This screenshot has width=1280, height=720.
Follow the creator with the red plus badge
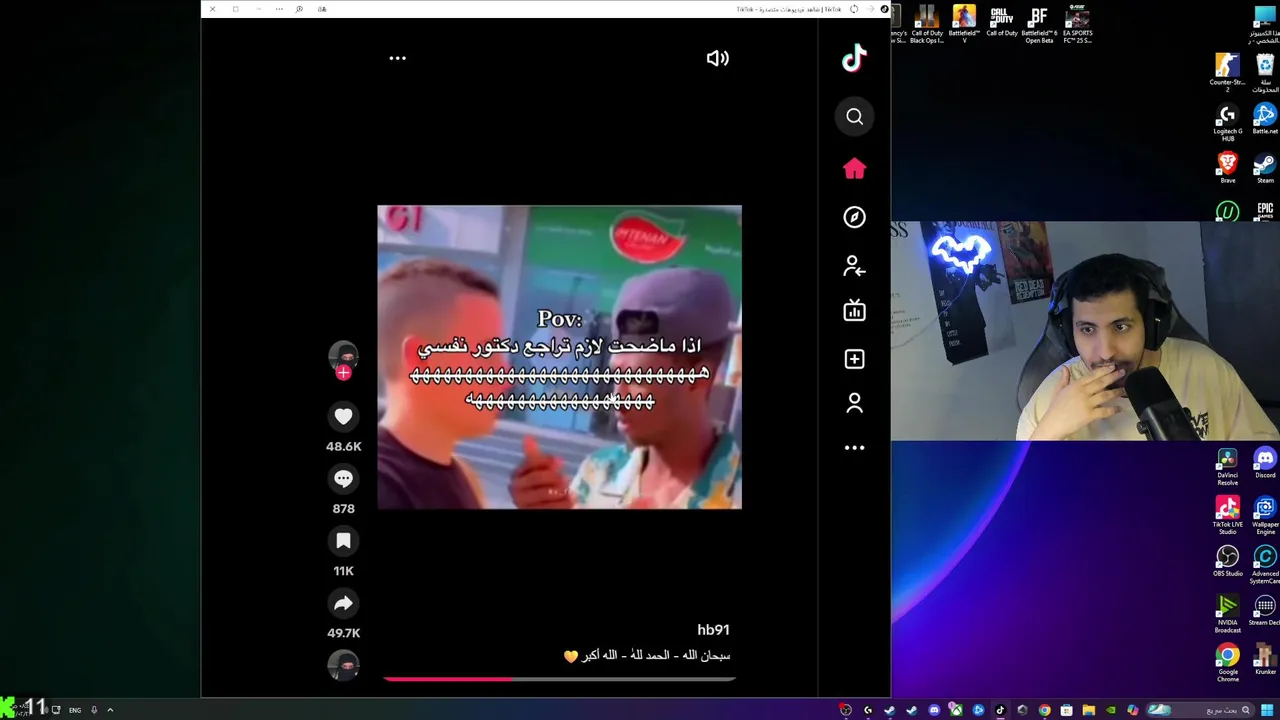click(x=343, y=373)
